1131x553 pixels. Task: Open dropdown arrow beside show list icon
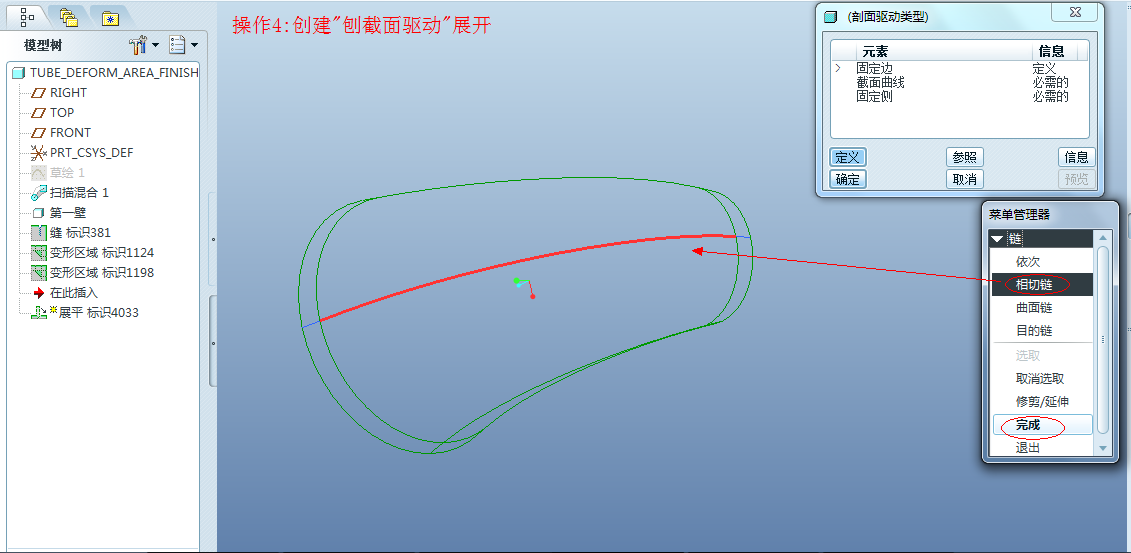click(194, 46)
